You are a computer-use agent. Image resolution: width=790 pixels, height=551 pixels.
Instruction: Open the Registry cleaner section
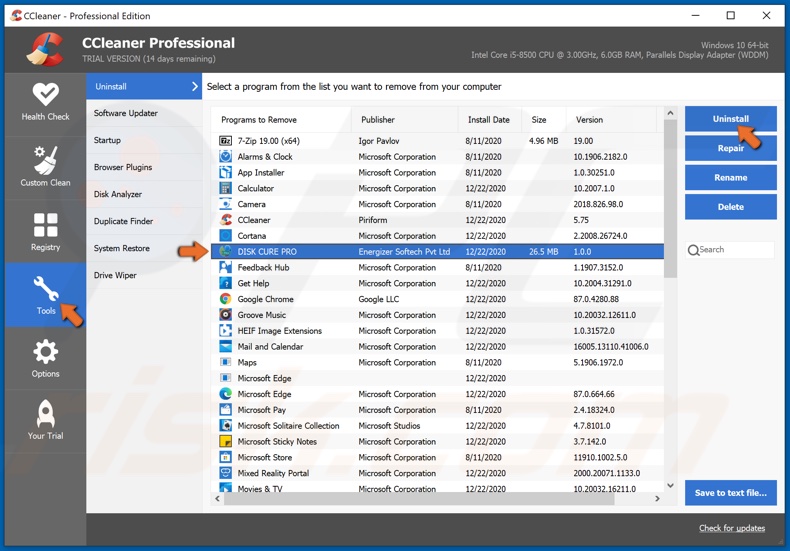(45, 231)
